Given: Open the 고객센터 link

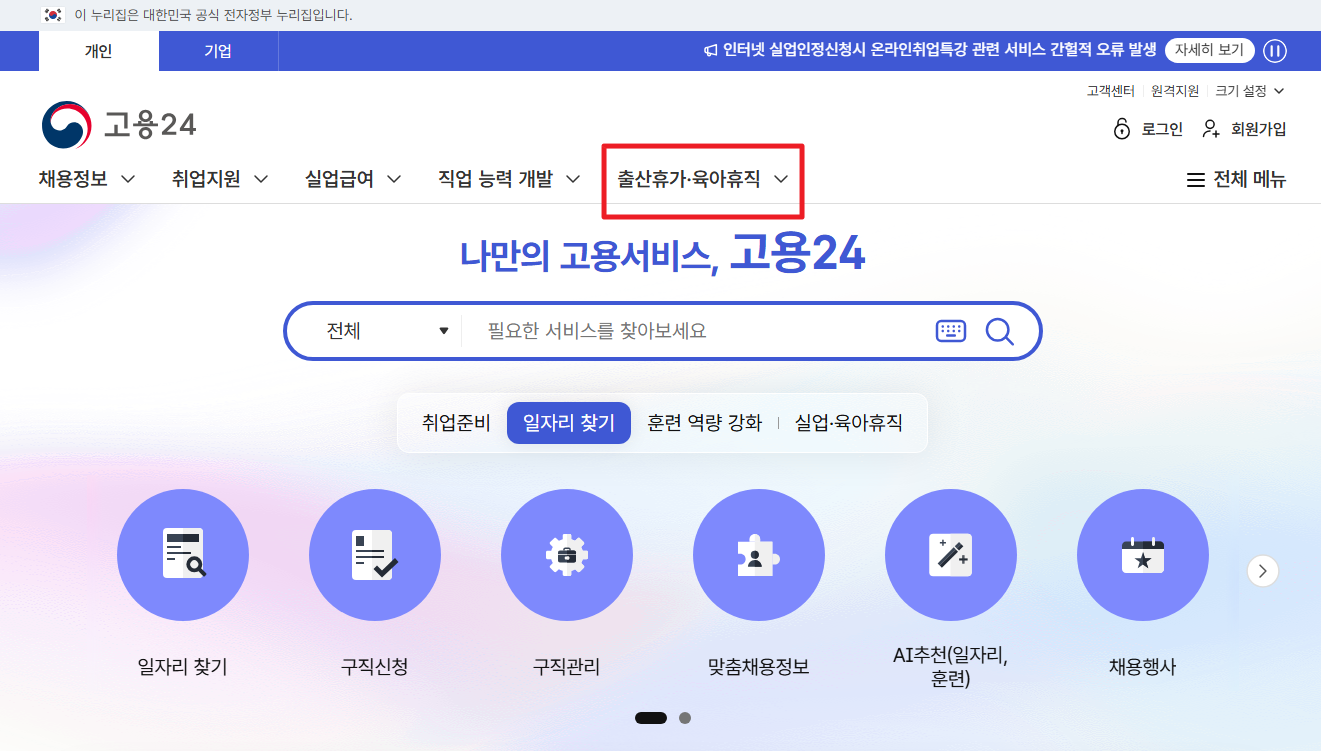Looking at the screenshot, I should 1111,91.
